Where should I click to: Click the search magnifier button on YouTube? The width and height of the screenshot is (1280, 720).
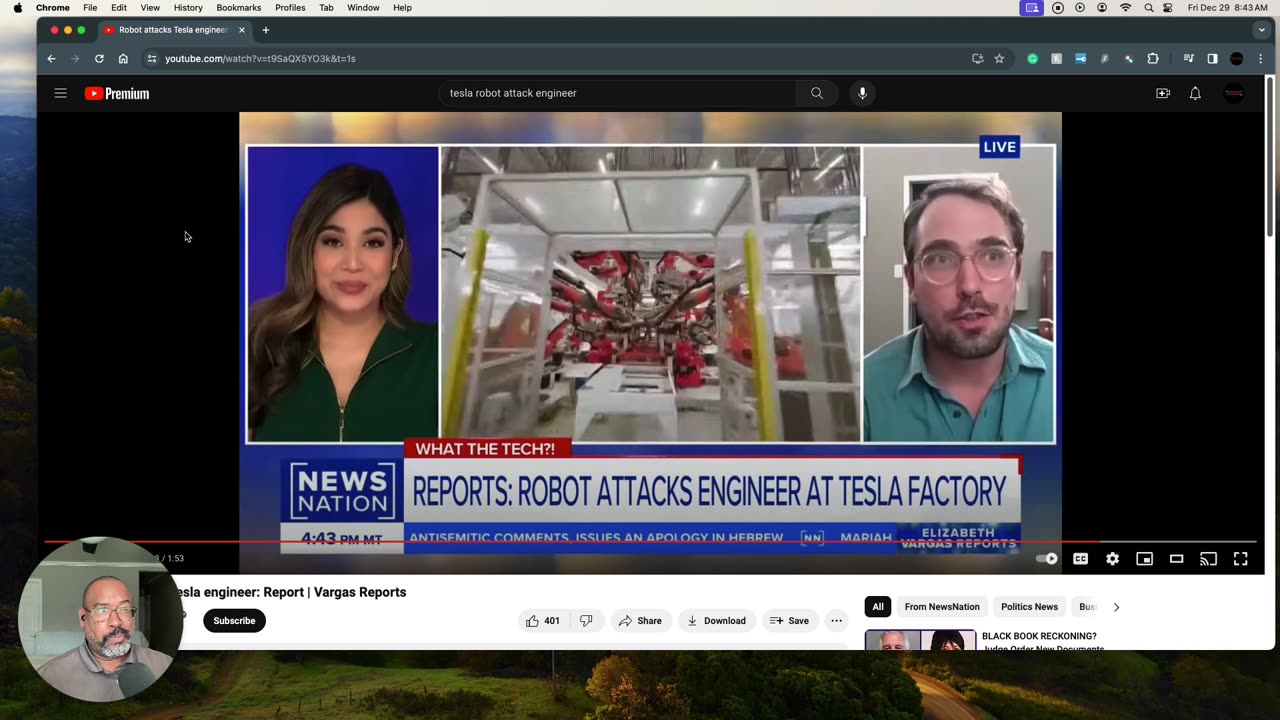817,93
